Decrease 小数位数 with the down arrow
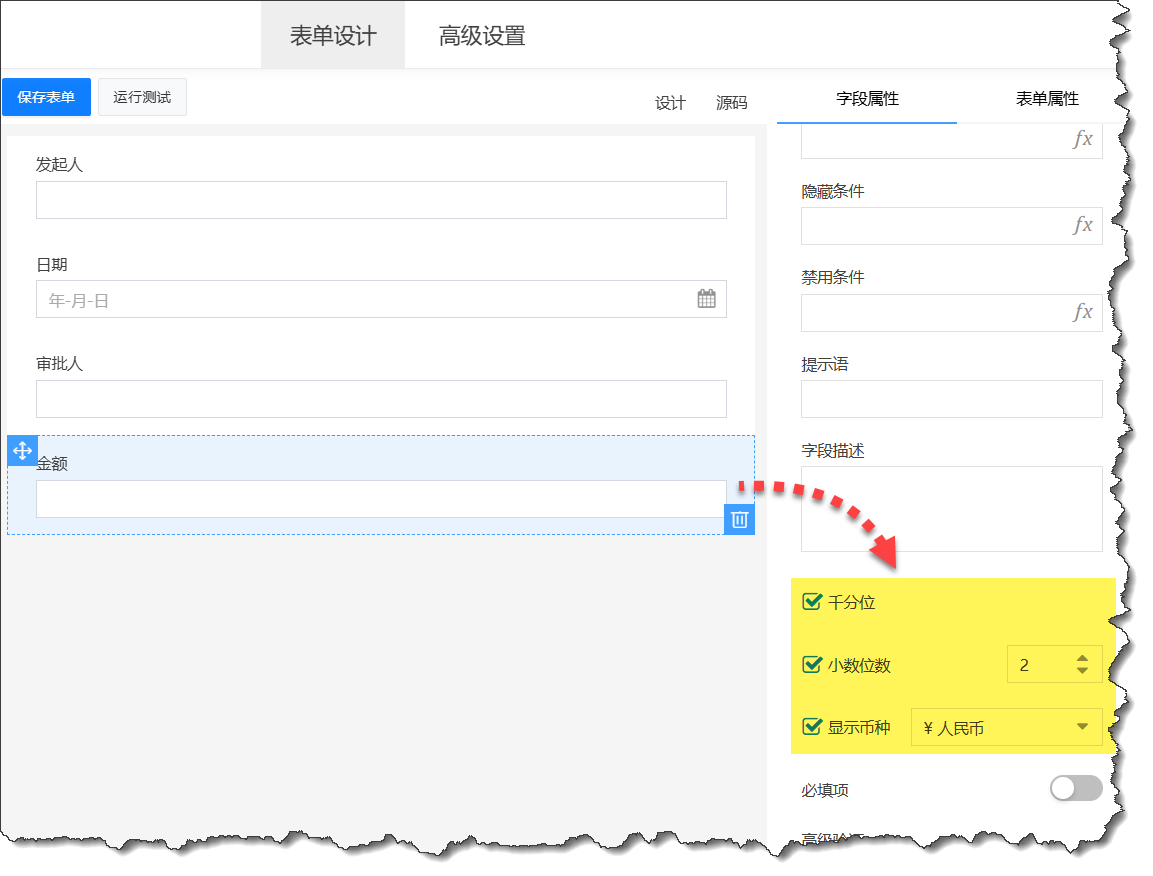Image resolution: width=1153 pixels, height=876 pixels. [x=1082, y=671]
